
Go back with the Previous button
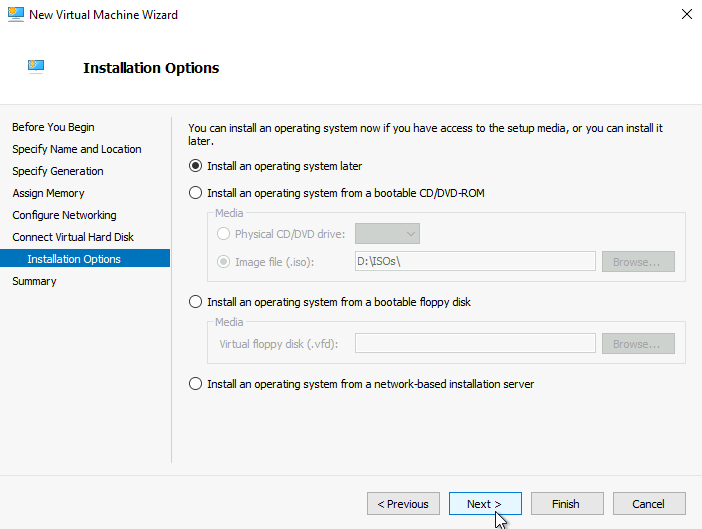[x=403, y=504]
